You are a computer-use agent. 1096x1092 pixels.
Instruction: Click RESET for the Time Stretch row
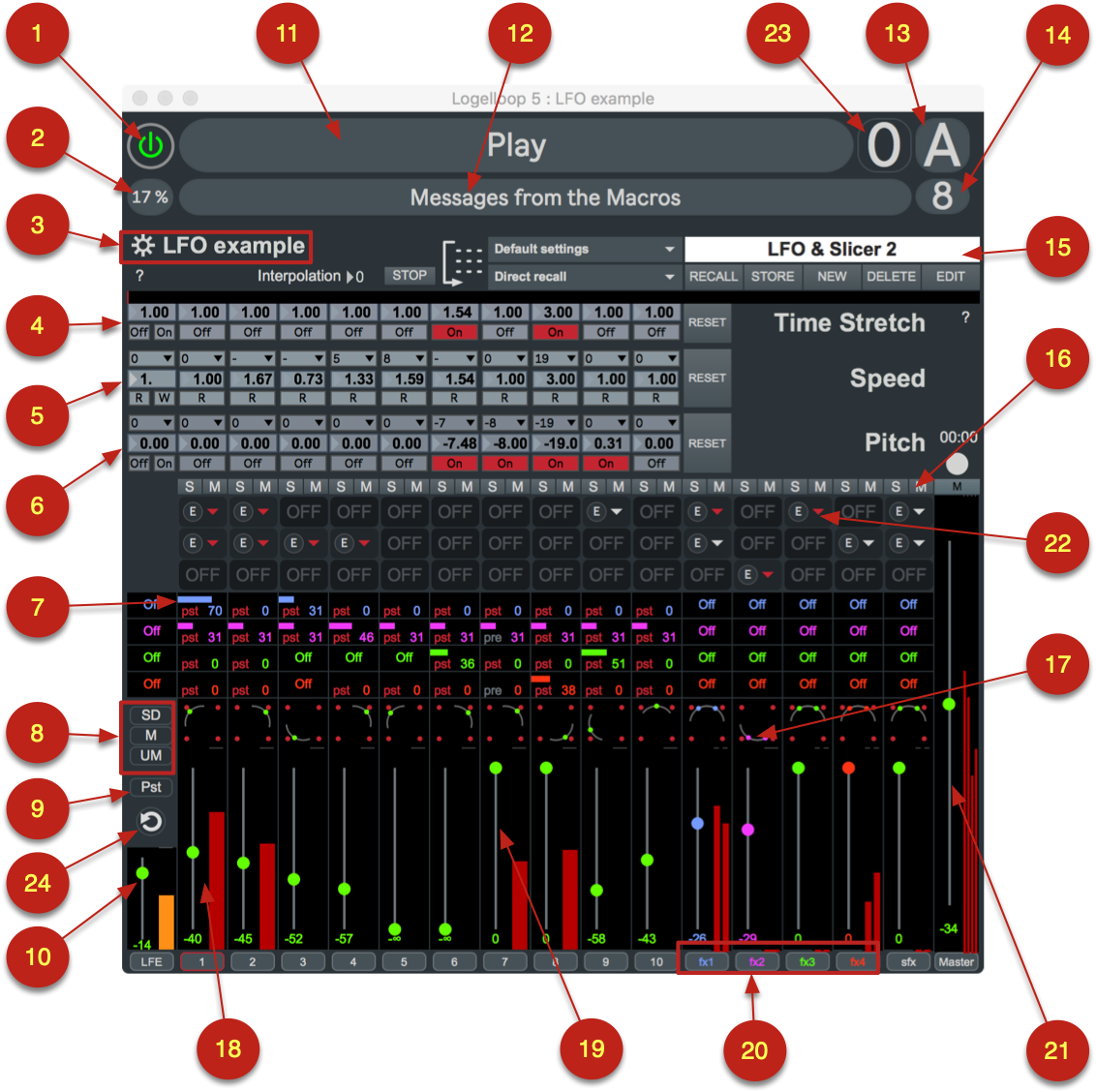(708, 323)
